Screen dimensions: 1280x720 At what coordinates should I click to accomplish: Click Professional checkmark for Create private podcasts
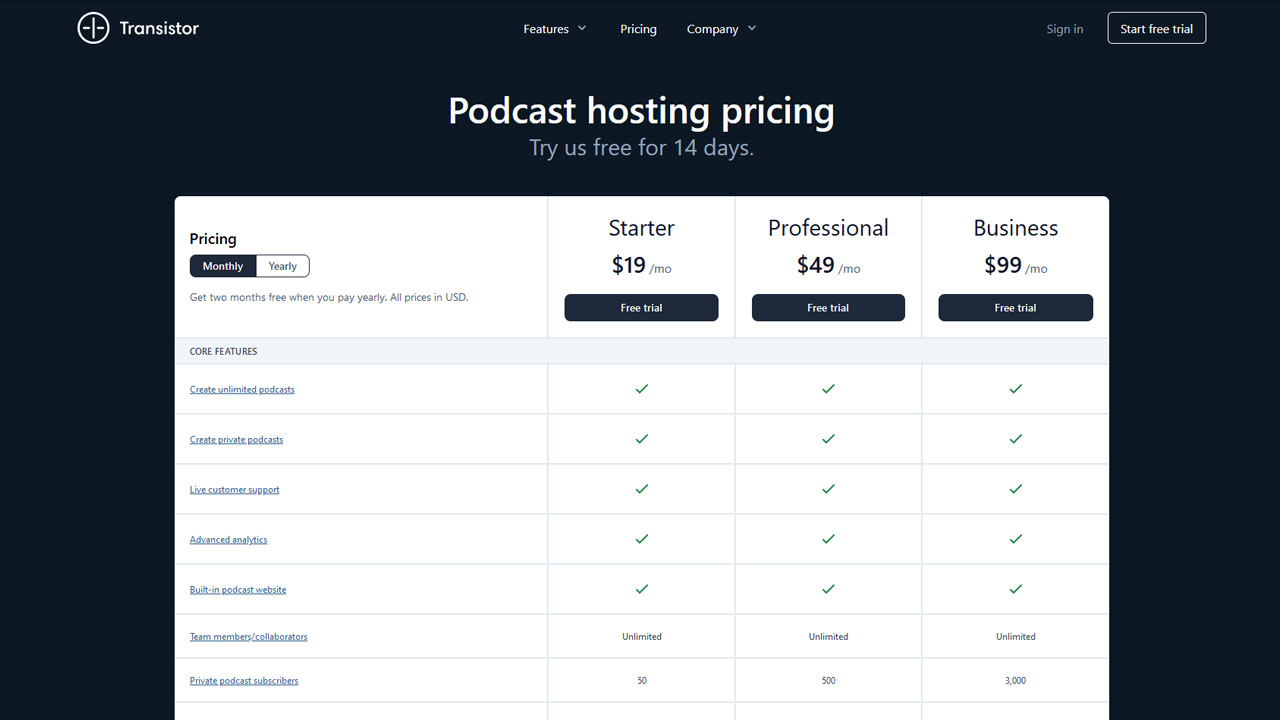coord(828,439)
